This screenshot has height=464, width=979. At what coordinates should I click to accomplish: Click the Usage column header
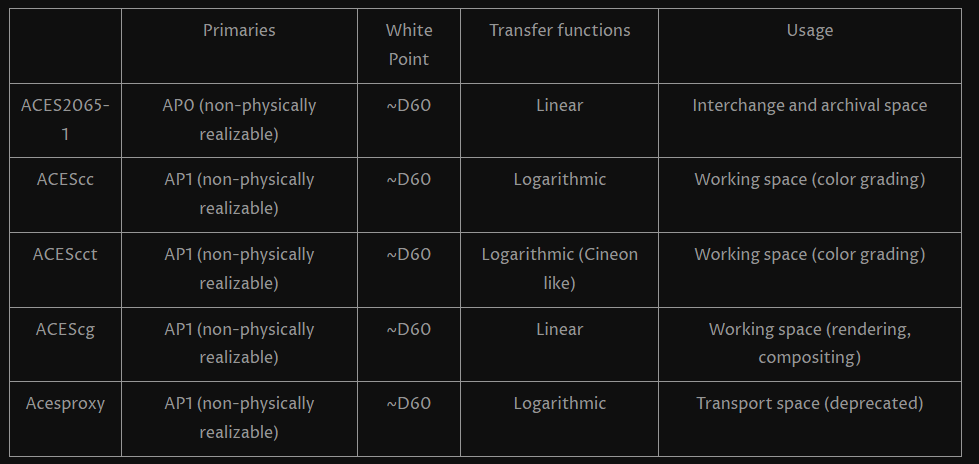point(809,30)
